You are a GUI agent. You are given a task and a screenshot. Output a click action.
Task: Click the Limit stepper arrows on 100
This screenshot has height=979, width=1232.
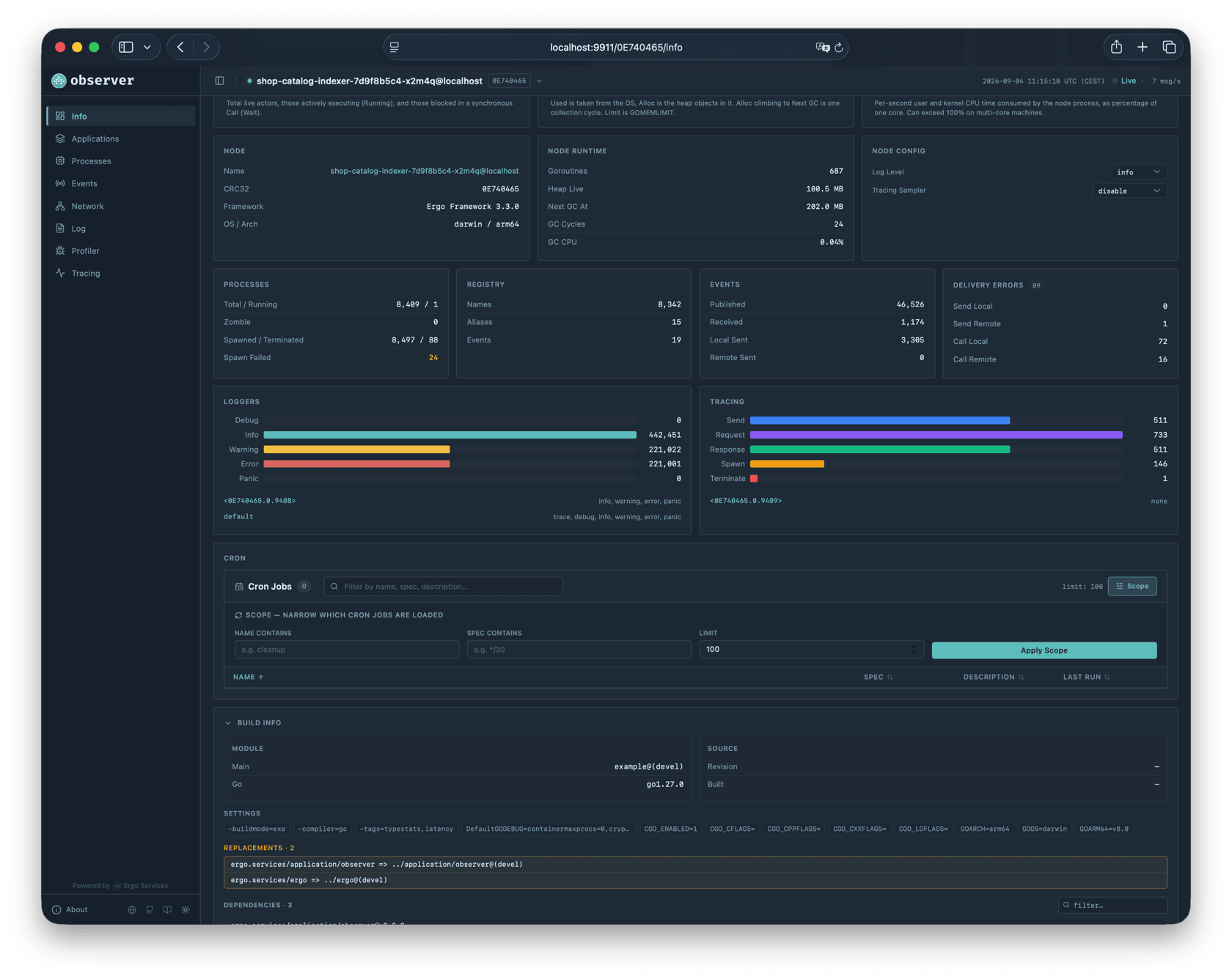point(914,650)
